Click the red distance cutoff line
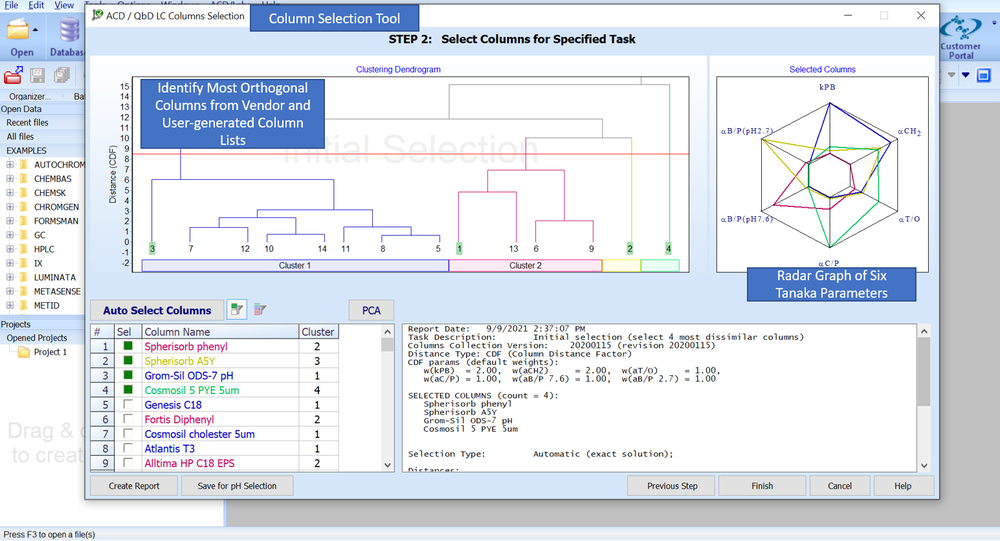1000x541 pixels. pos(411,154)
